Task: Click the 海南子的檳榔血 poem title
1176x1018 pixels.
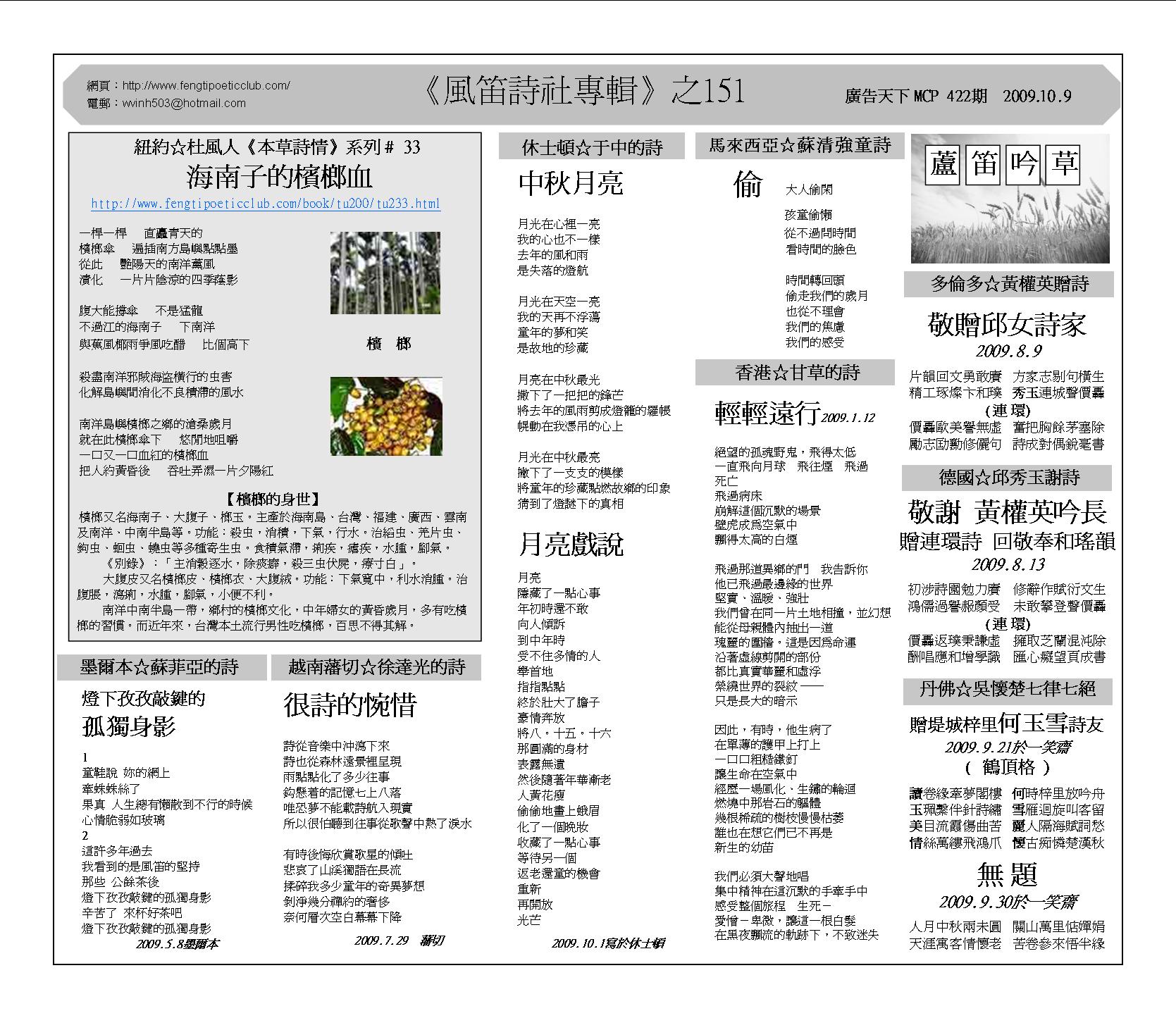Action: (x=279, y=176)
